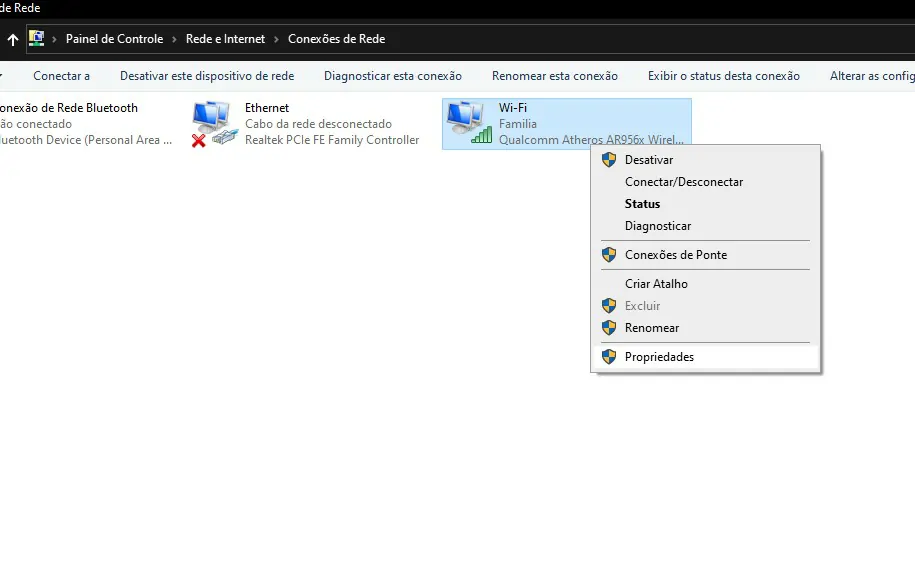Choose Conectar/Desconectar in context menu
The width and height of the screenshot is (915, 580).
point(706,182)
